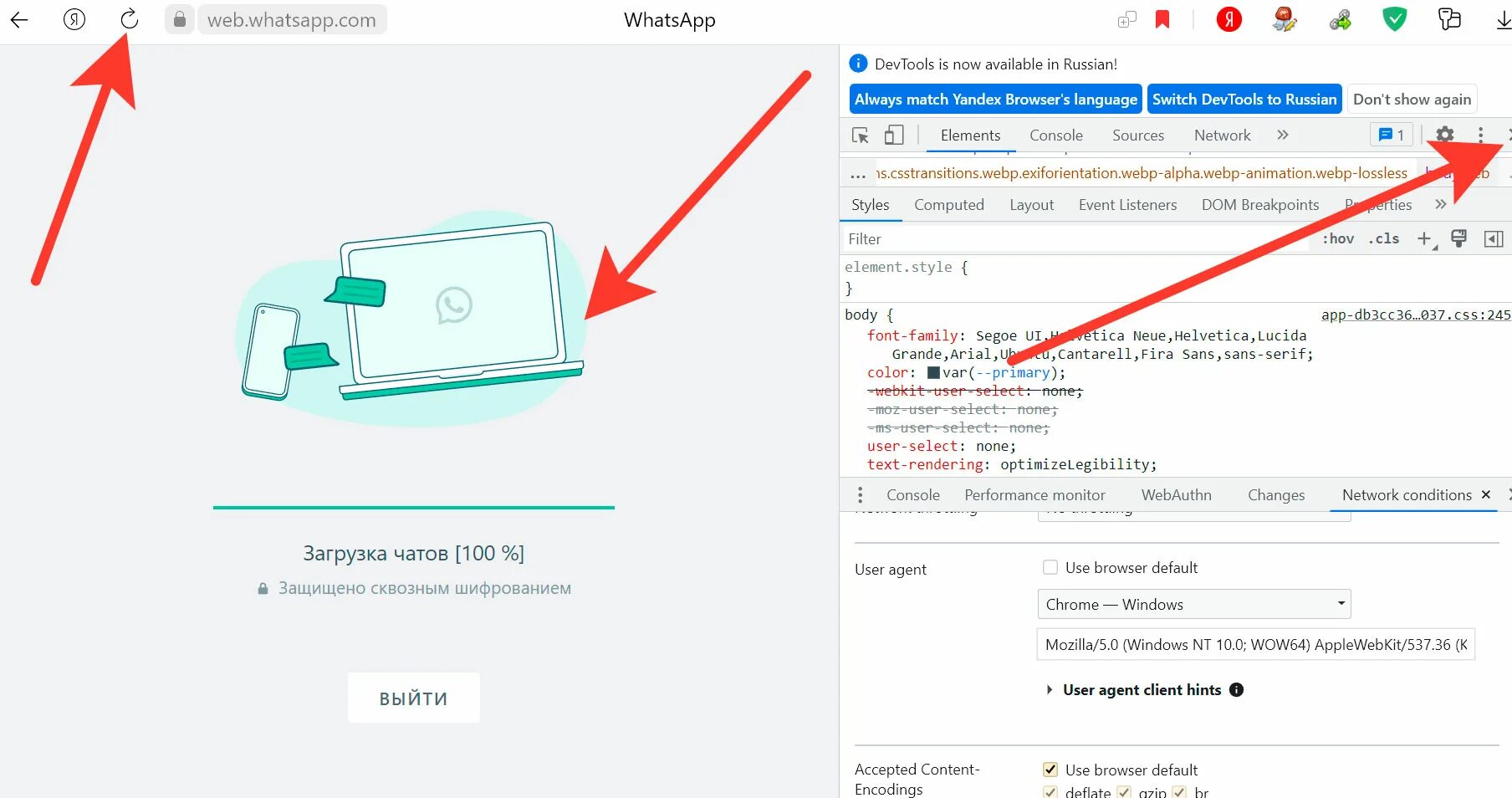Image resolution: width=1512 pixels, height=798 pixels.
Task: Click the 'Загрузка чатов [100 %]' status text
Action: coord(414,554)
